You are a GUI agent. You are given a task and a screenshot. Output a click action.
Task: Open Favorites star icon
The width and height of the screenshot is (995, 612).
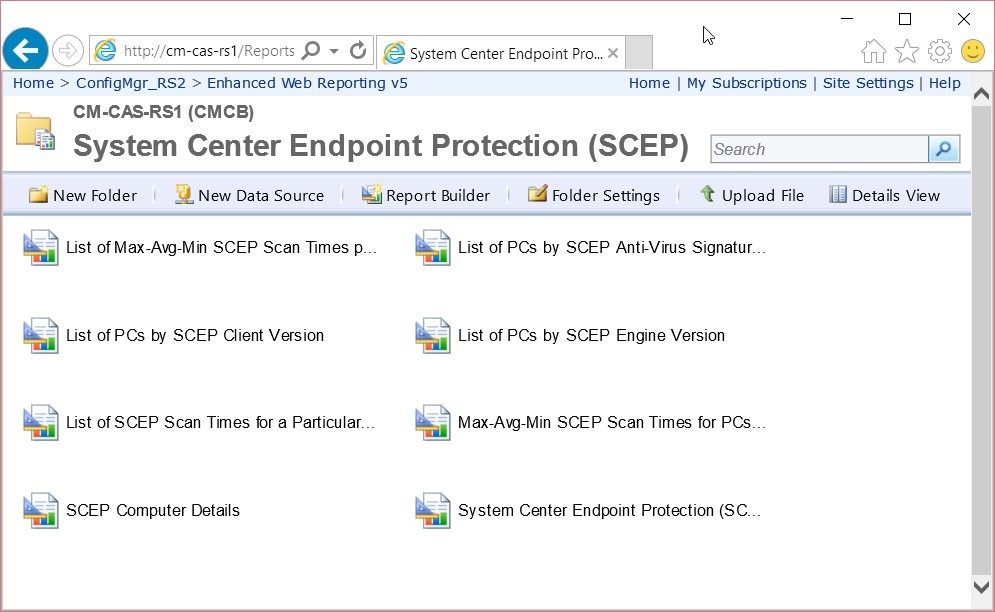pyautogui.click(x=906, y=51)
